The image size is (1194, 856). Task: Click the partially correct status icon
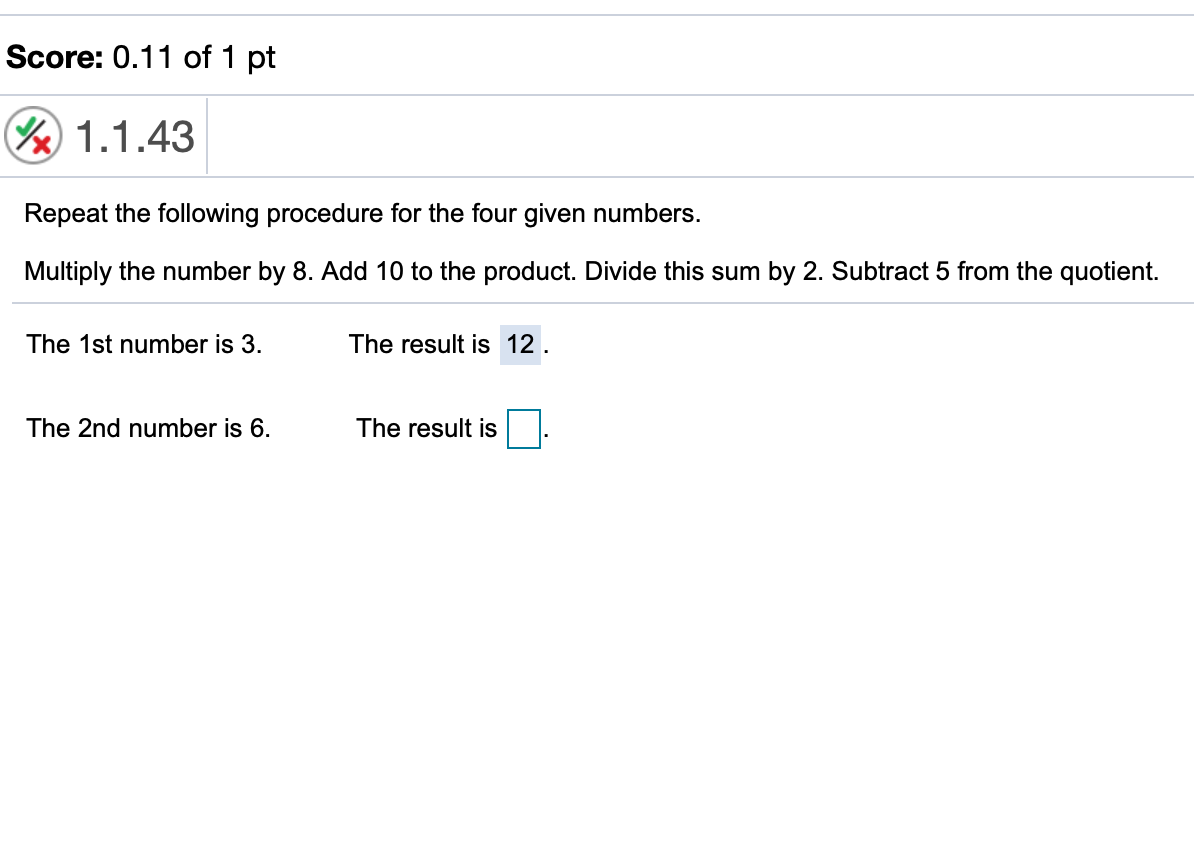34,136
